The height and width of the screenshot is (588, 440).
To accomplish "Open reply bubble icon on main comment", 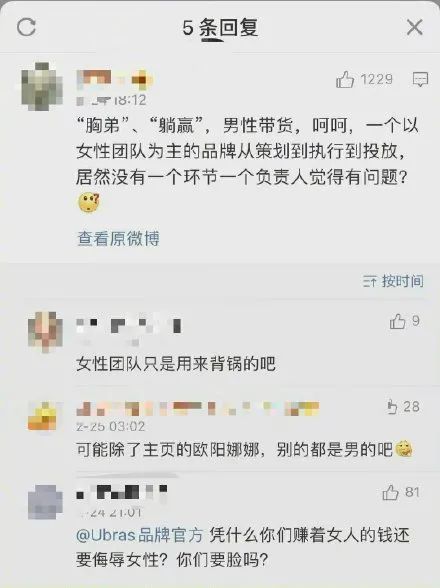I will coord(420,80).
